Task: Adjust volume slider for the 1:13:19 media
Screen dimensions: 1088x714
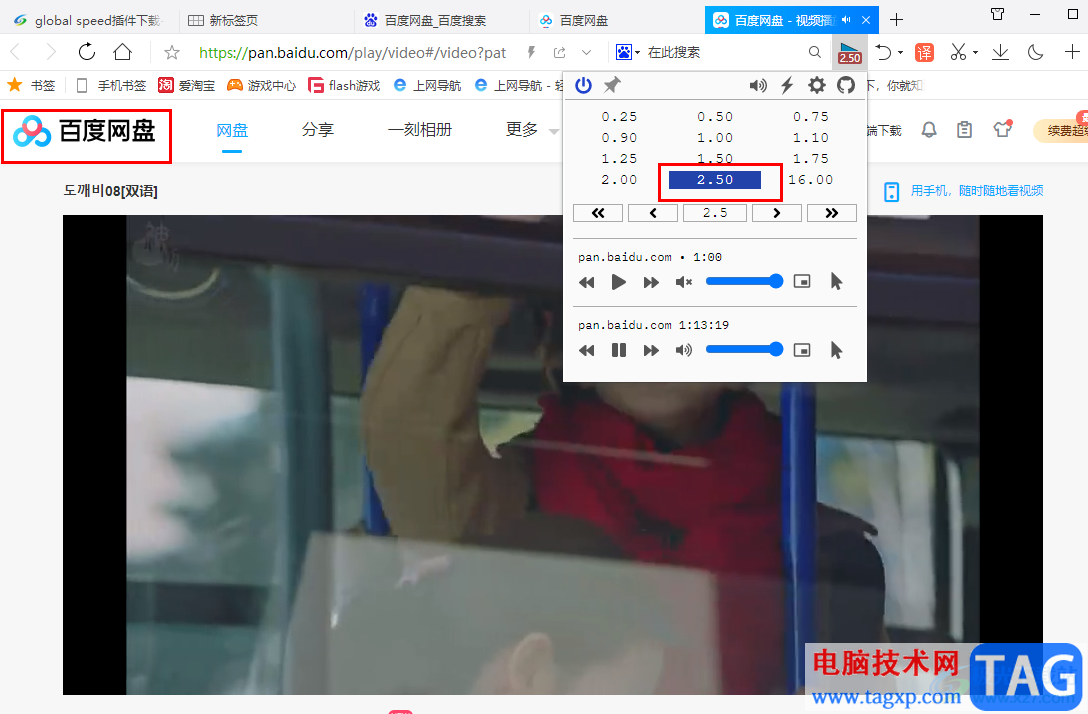Action: tap(744, 350)
